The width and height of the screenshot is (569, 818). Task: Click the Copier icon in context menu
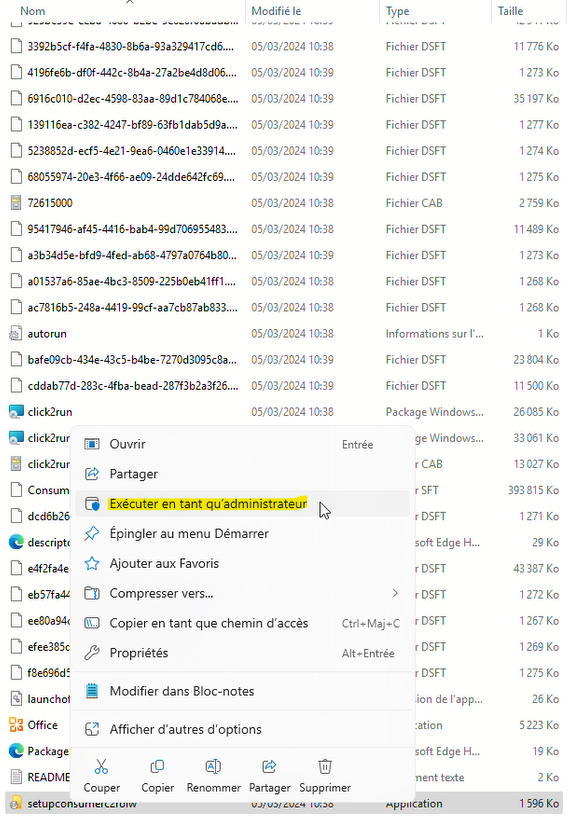click(x=158, y=766)
